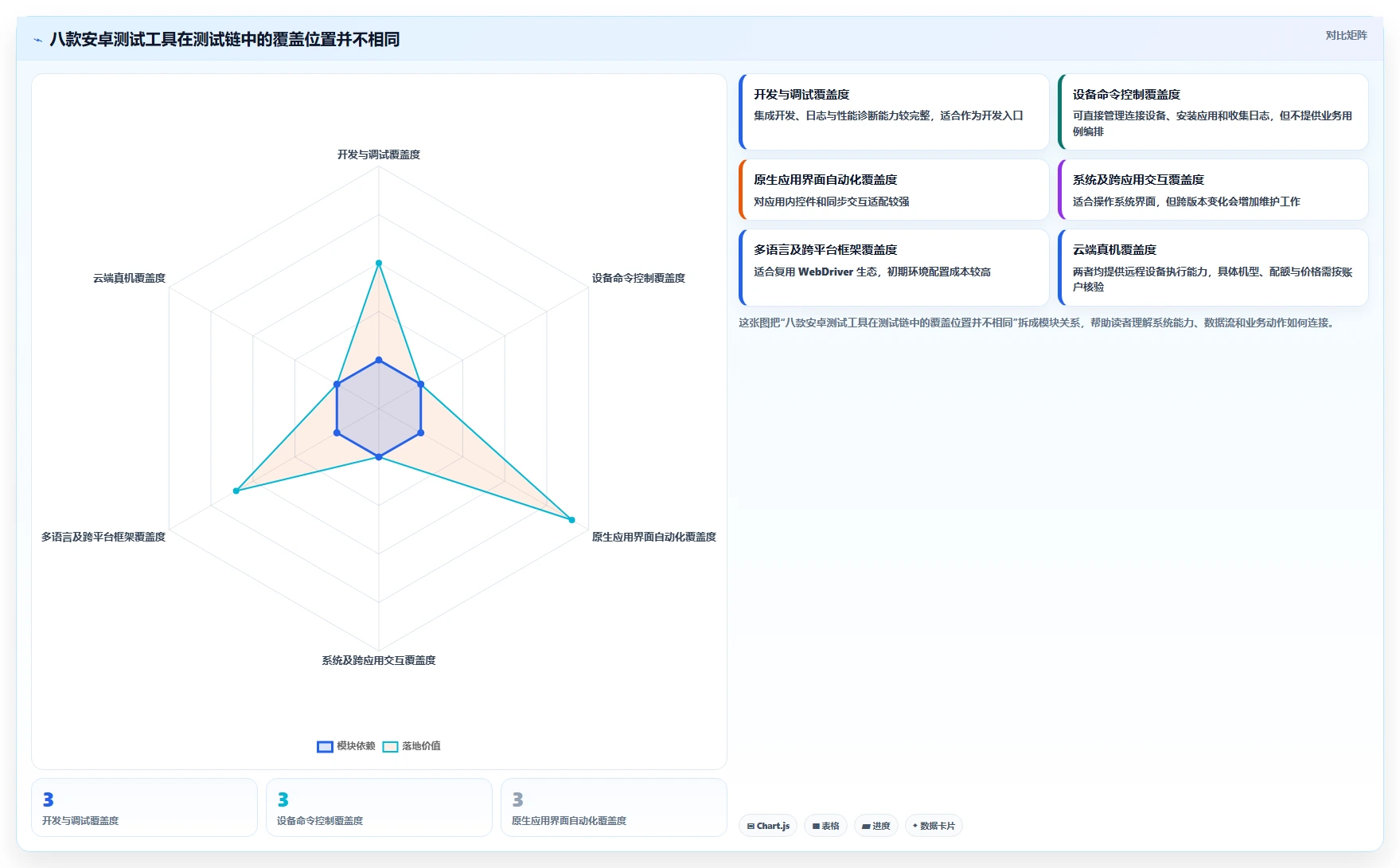The height and width of the screenshot is (868, 1400).
Task: Click the stat card 开发与调试覆盖度
Action: click(144, 807)
